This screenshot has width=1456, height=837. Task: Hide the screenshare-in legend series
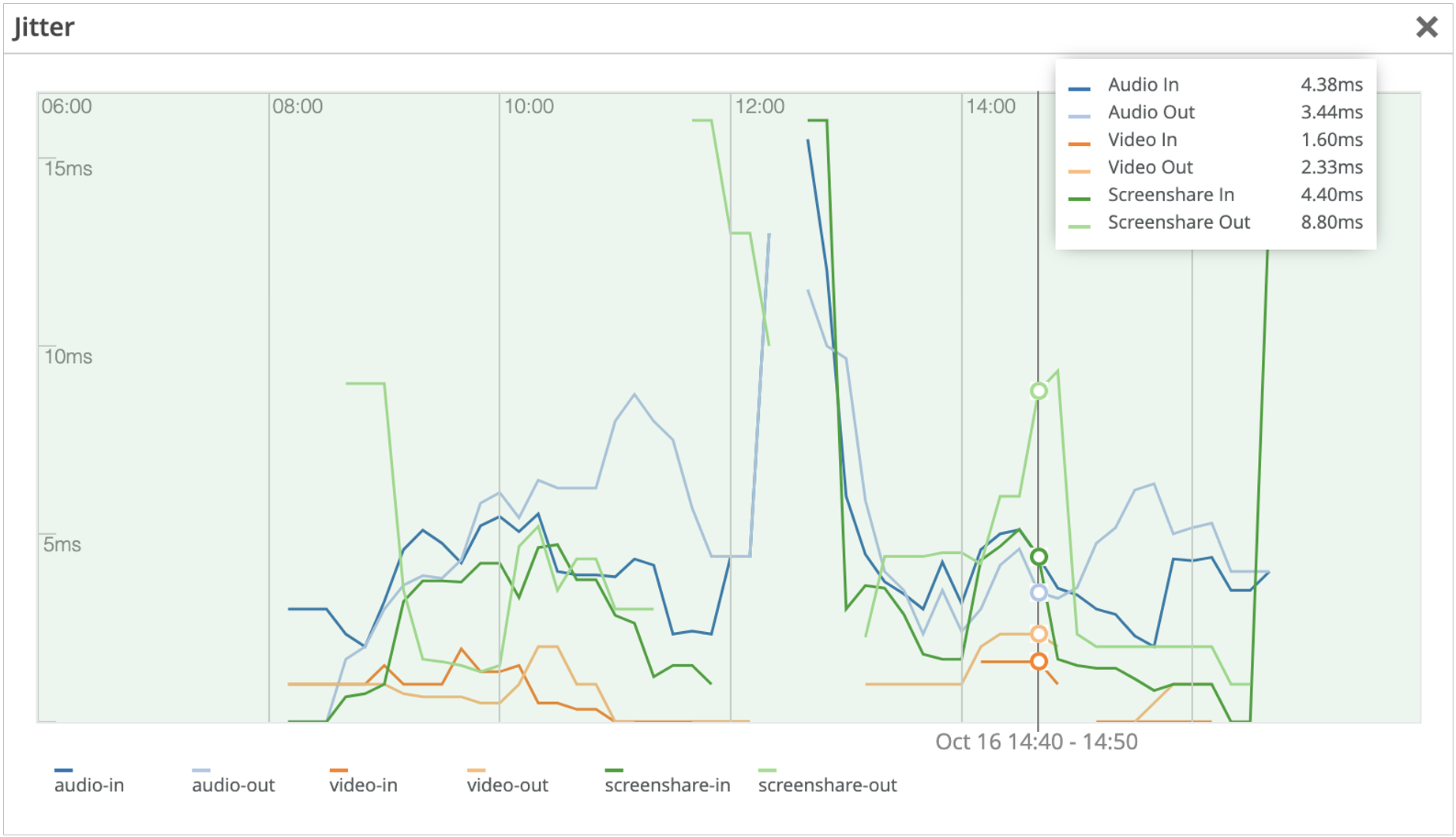[x=667, y=785]
